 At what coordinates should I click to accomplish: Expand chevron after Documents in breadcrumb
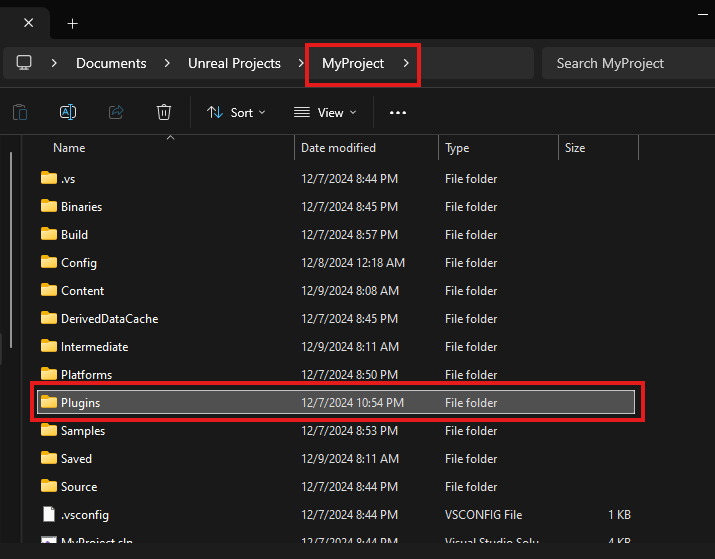click(167, 63)
